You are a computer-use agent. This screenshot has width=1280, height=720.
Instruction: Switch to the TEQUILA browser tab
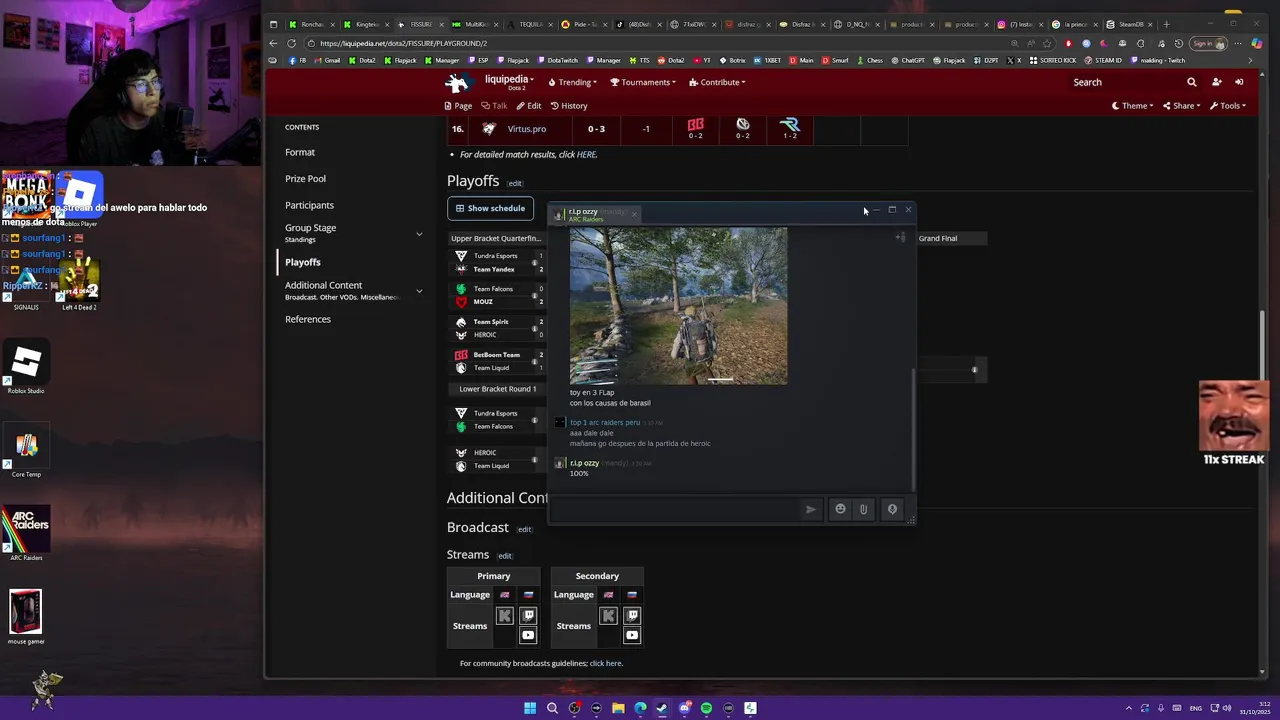[530, 24]
